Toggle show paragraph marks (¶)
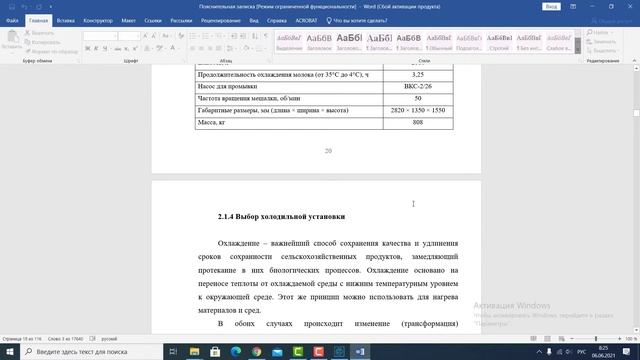Screen dimensions: 640x360 click(x=266, y=36)
